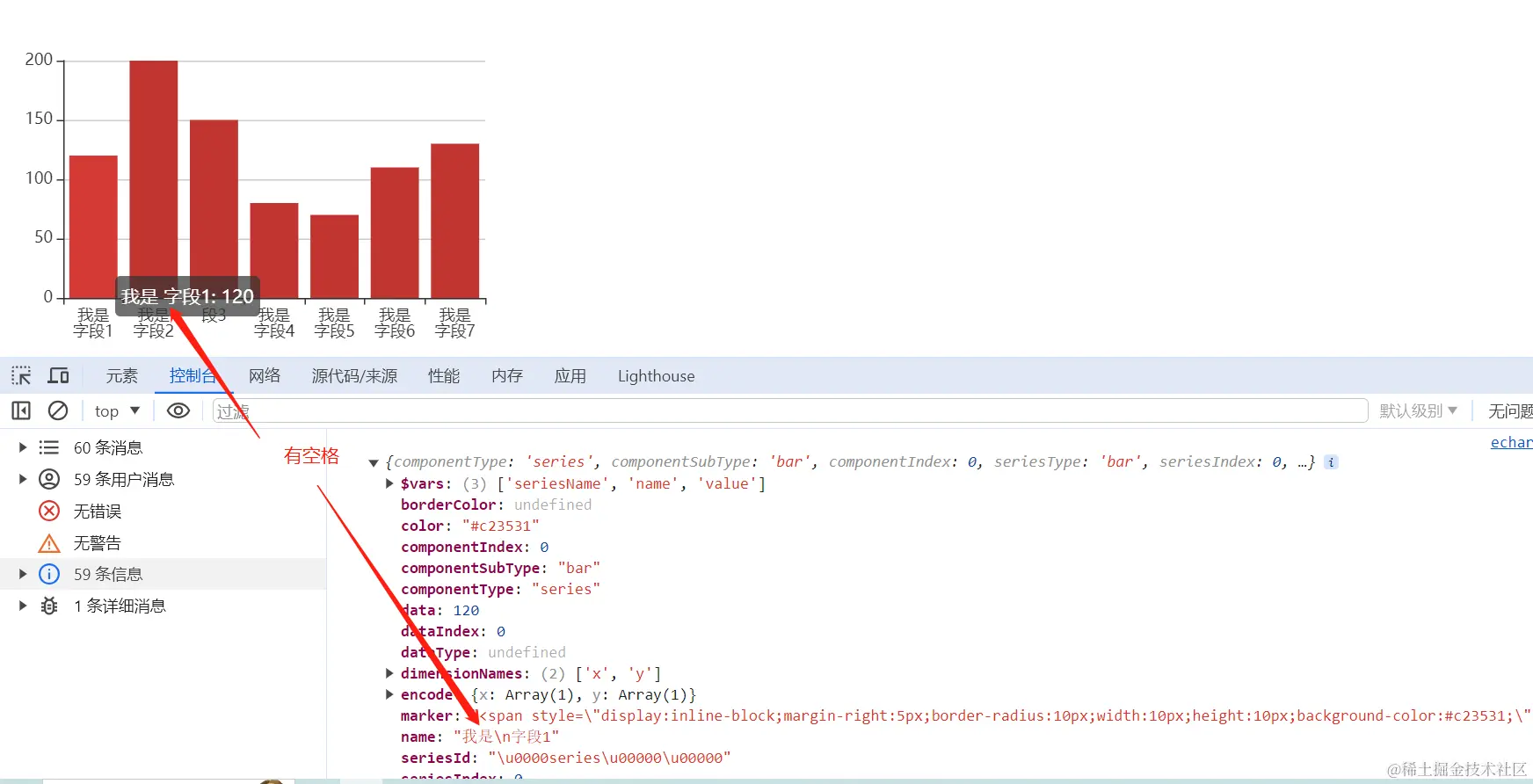Click the dataType undefined value
Viewport: 1533px width, 784px height.
pos(527,652)
